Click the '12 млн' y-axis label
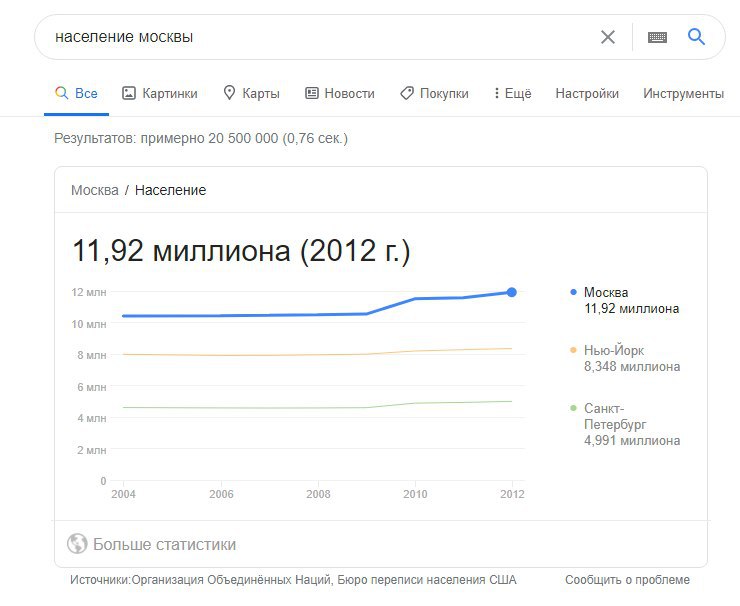 pyautogui.click(x=89, y=292)
